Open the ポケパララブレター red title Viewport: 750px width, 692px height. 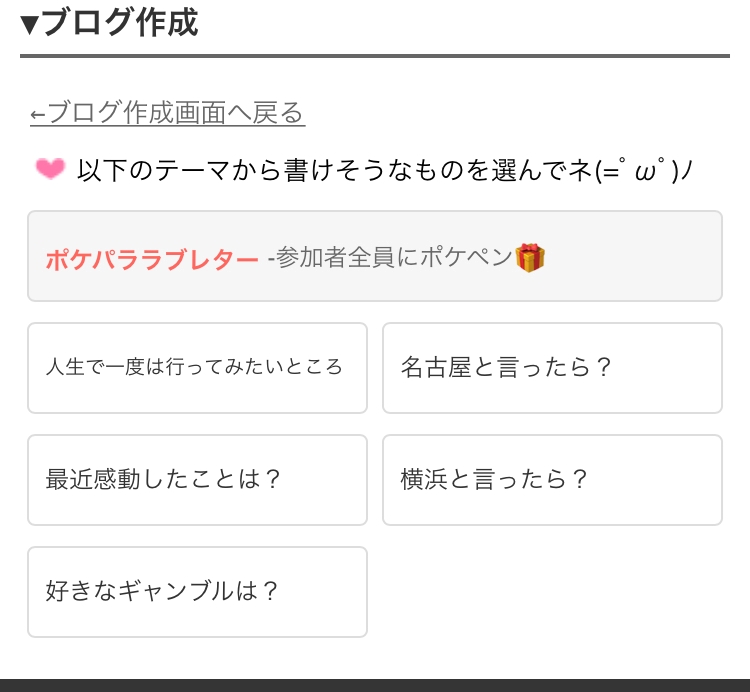tap(152, 260)
